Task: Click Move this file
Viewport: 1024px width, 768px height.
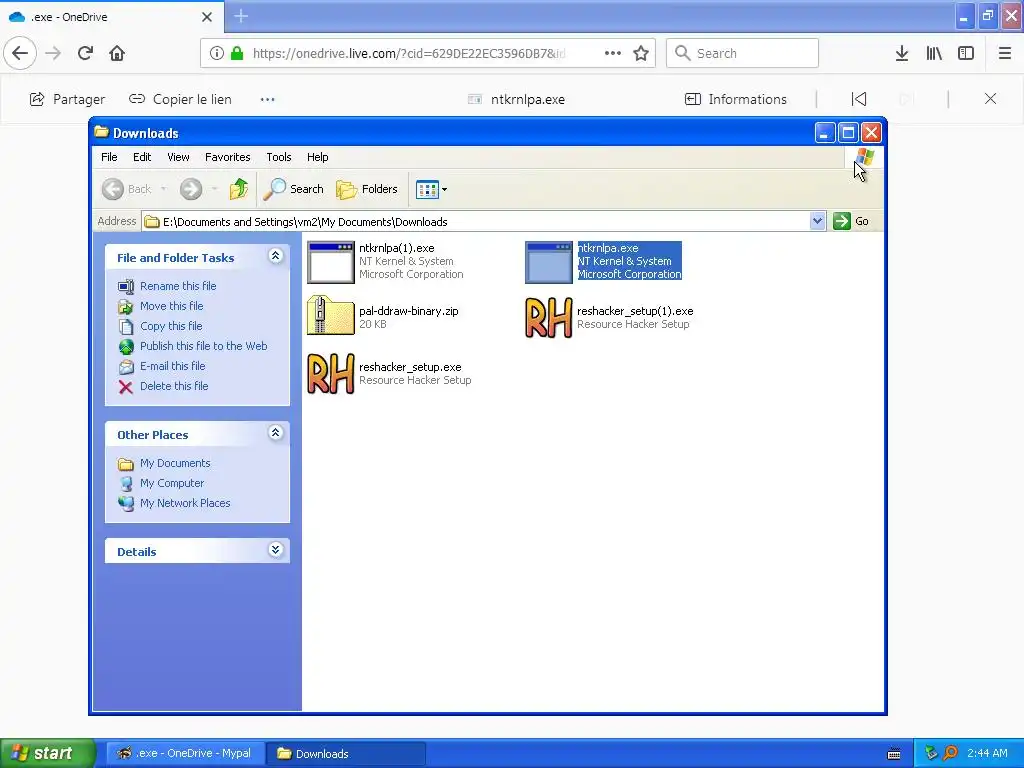Action: click(171, 306)
